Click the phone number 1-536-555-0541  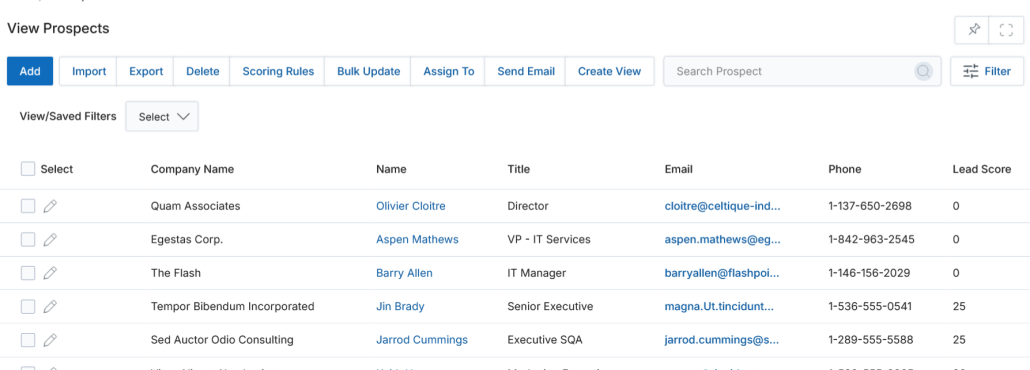coord(870,306)
